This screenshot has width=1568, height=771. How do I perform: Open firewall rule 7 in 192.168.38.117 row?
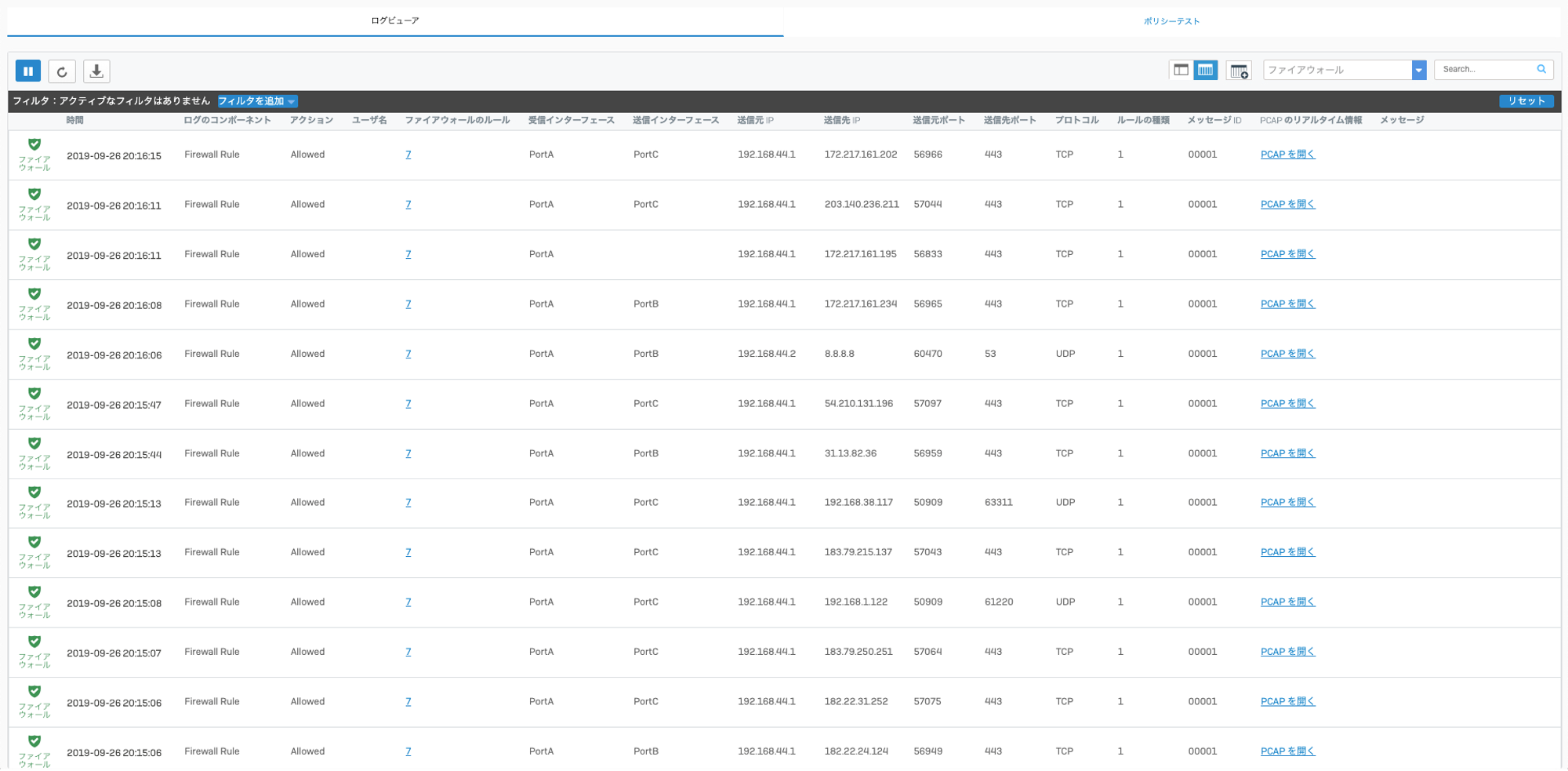[408, 503]
